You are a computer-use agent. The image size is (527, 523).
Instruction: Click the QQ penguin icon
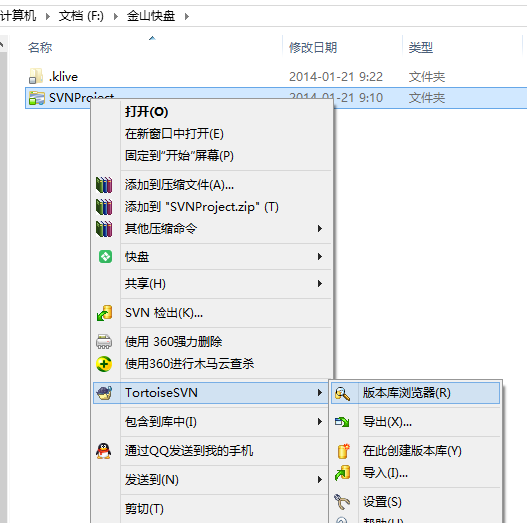[104, 451]
